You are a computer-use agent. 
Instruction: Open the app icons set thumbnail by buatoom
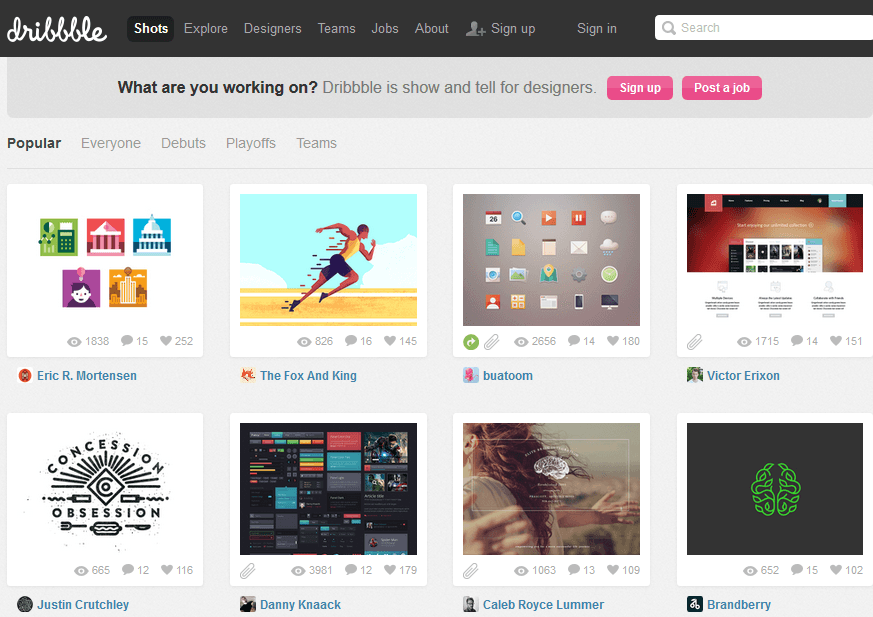pos(551,260)
